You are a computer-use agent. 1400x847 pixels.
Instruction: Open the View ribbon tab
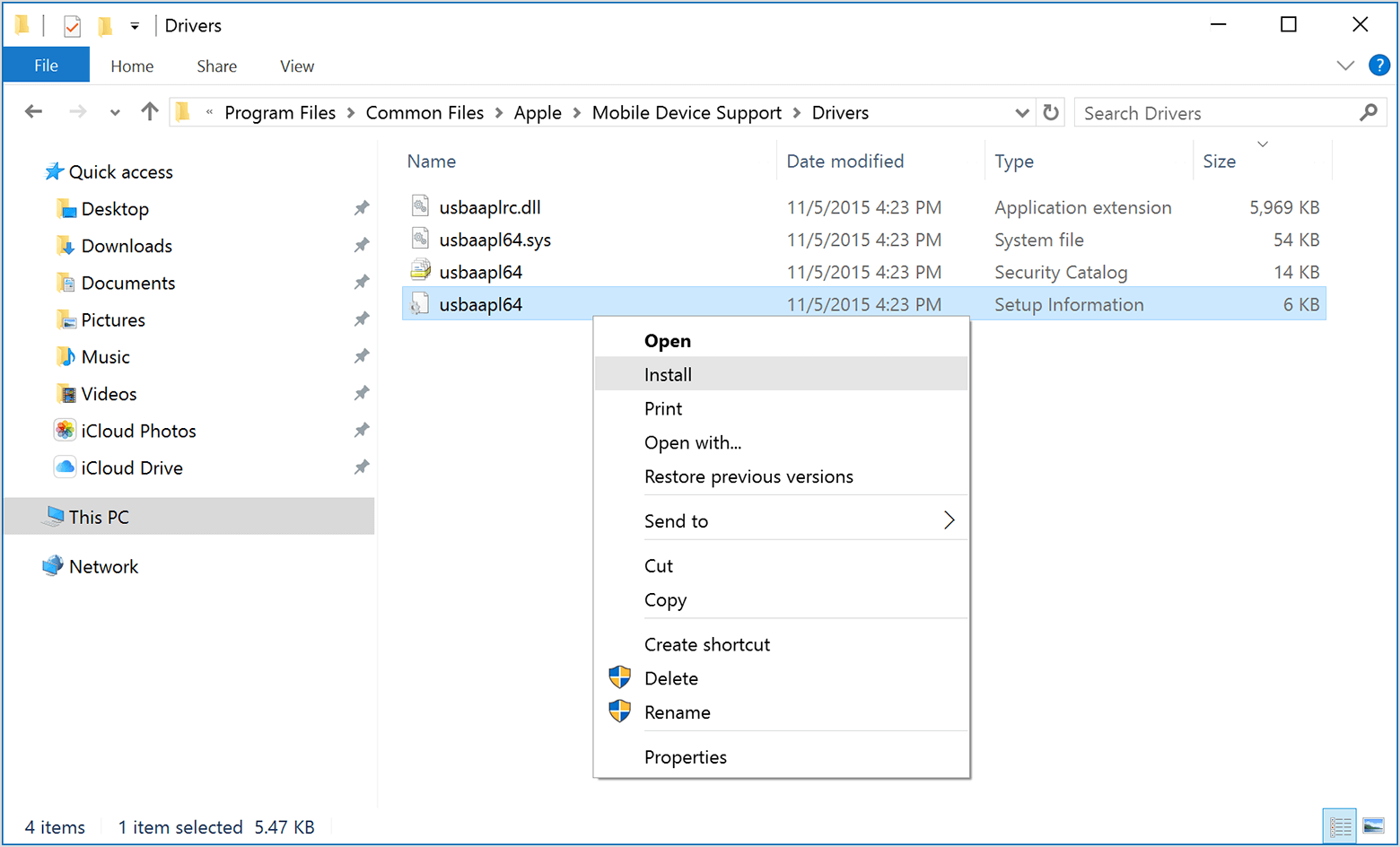(x=297, y=66)
